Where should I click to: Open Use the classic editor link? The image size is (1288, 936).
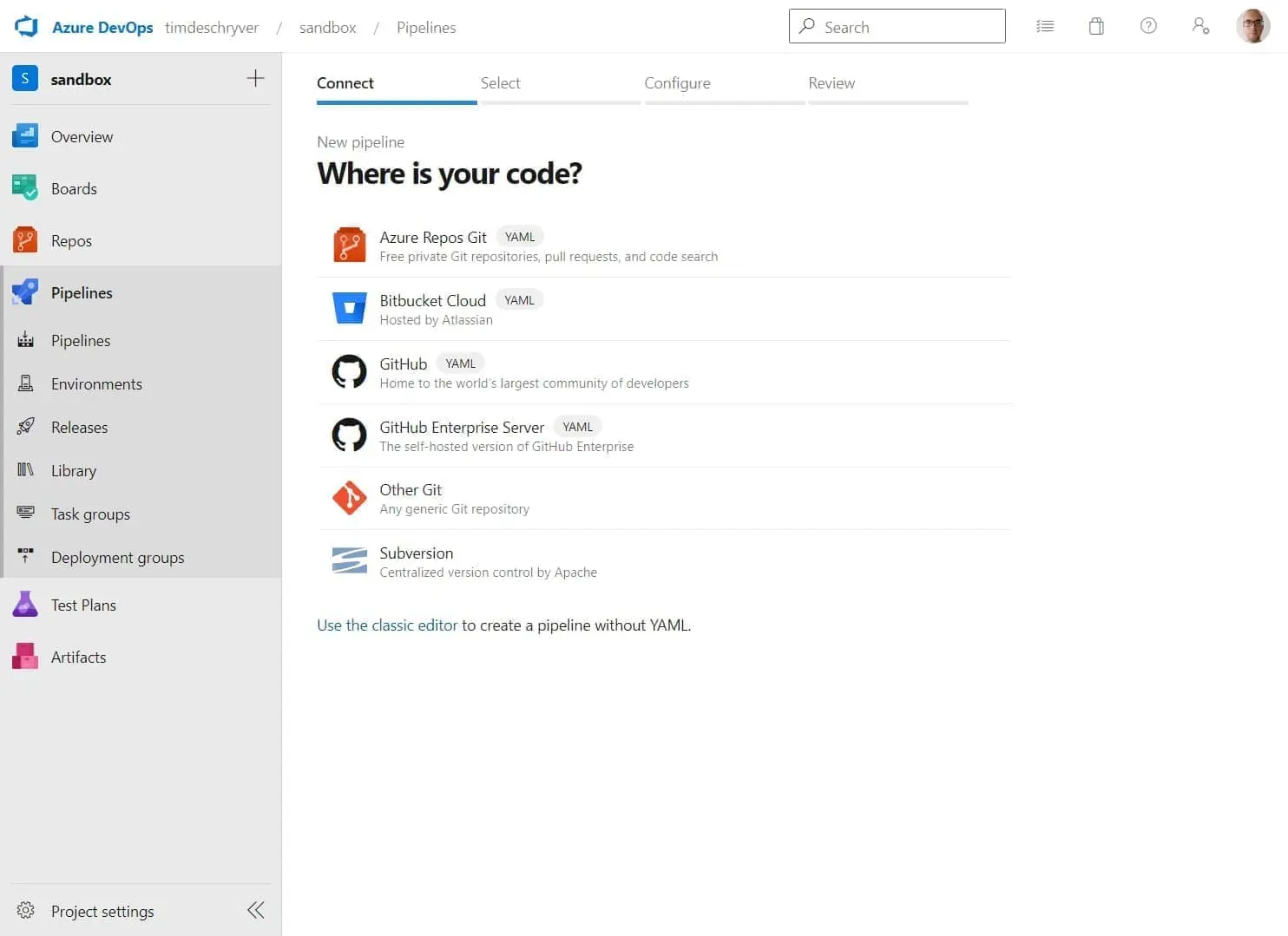[x=387, y=625]
